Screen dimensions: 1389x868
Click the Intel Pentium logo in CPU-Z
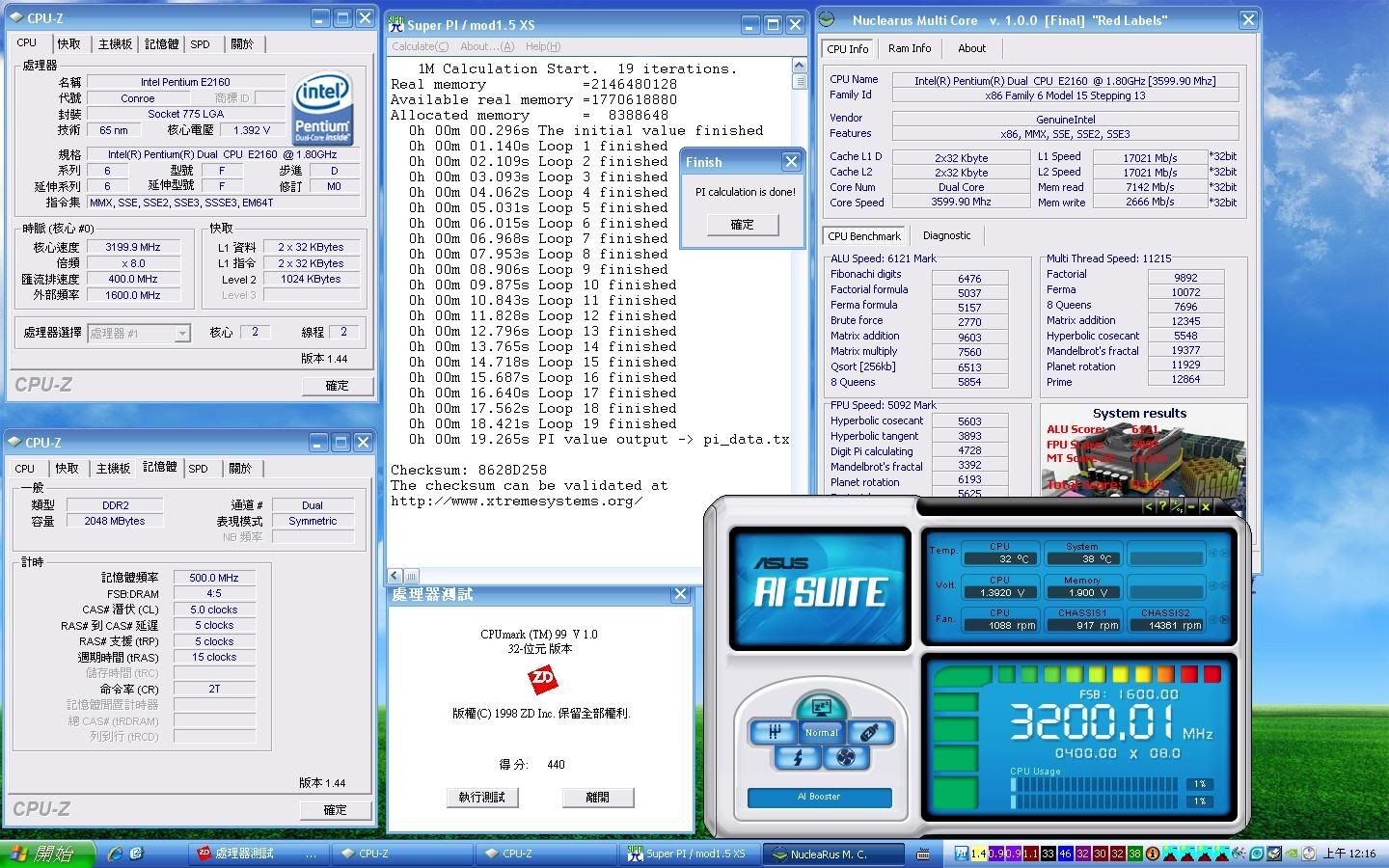tap(322, 109)
